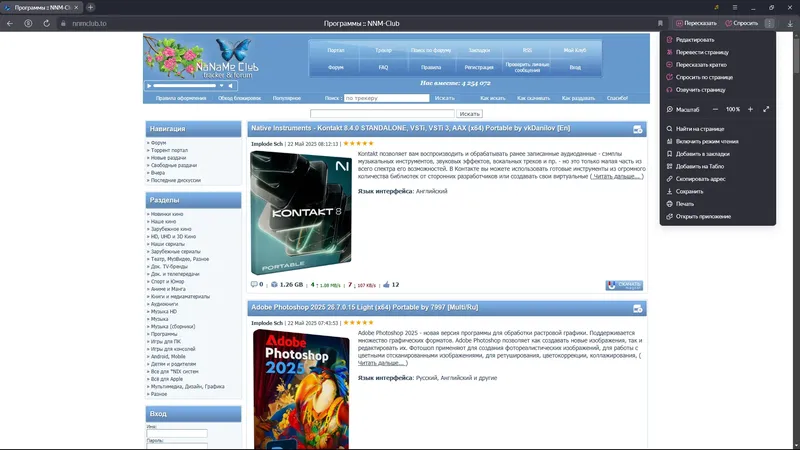Open downloads via the download arrow icon
The height and width of the screenshot is (450, 800).
(790, 23)
